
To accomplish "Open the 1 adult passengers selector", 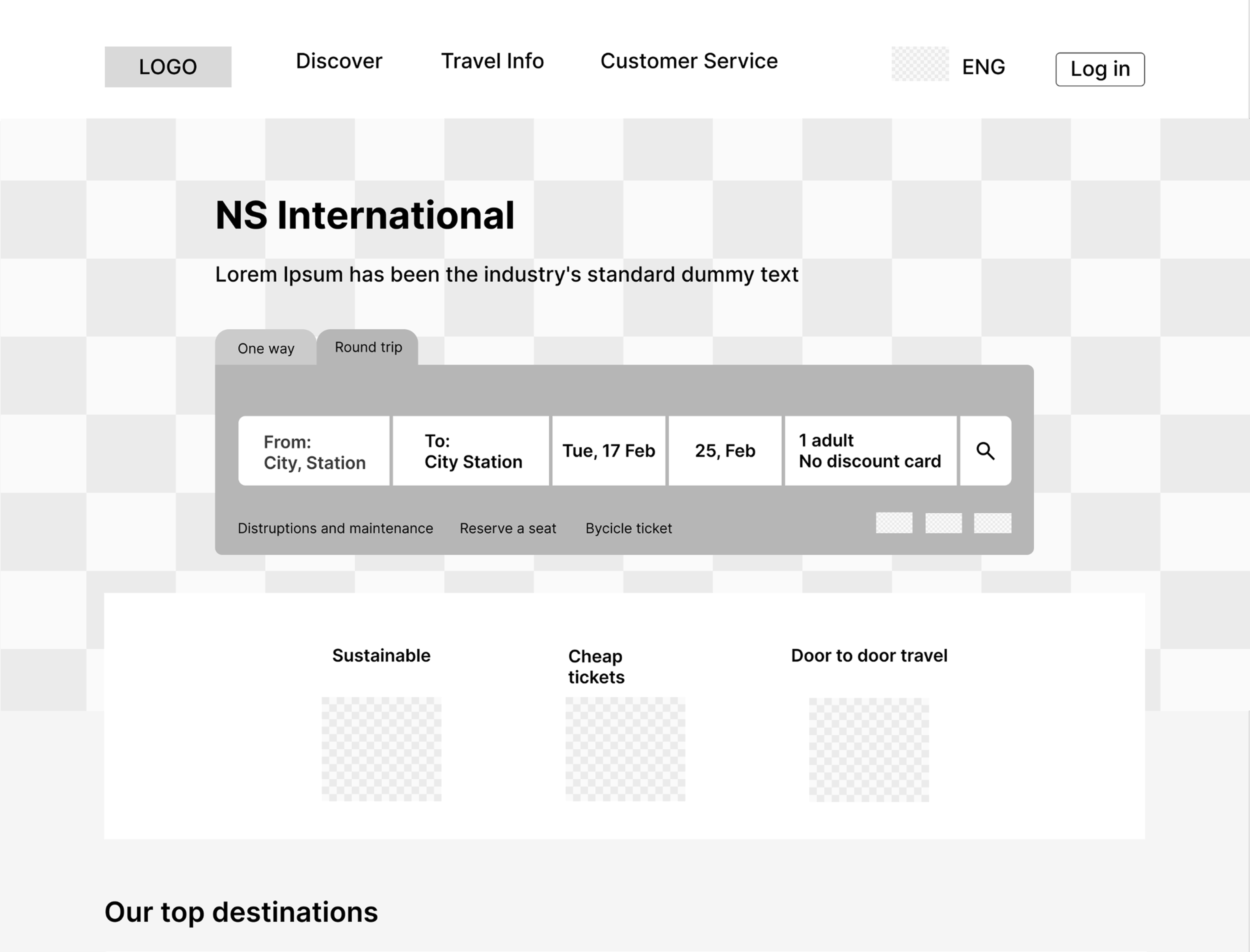I will tap(870, 451).
